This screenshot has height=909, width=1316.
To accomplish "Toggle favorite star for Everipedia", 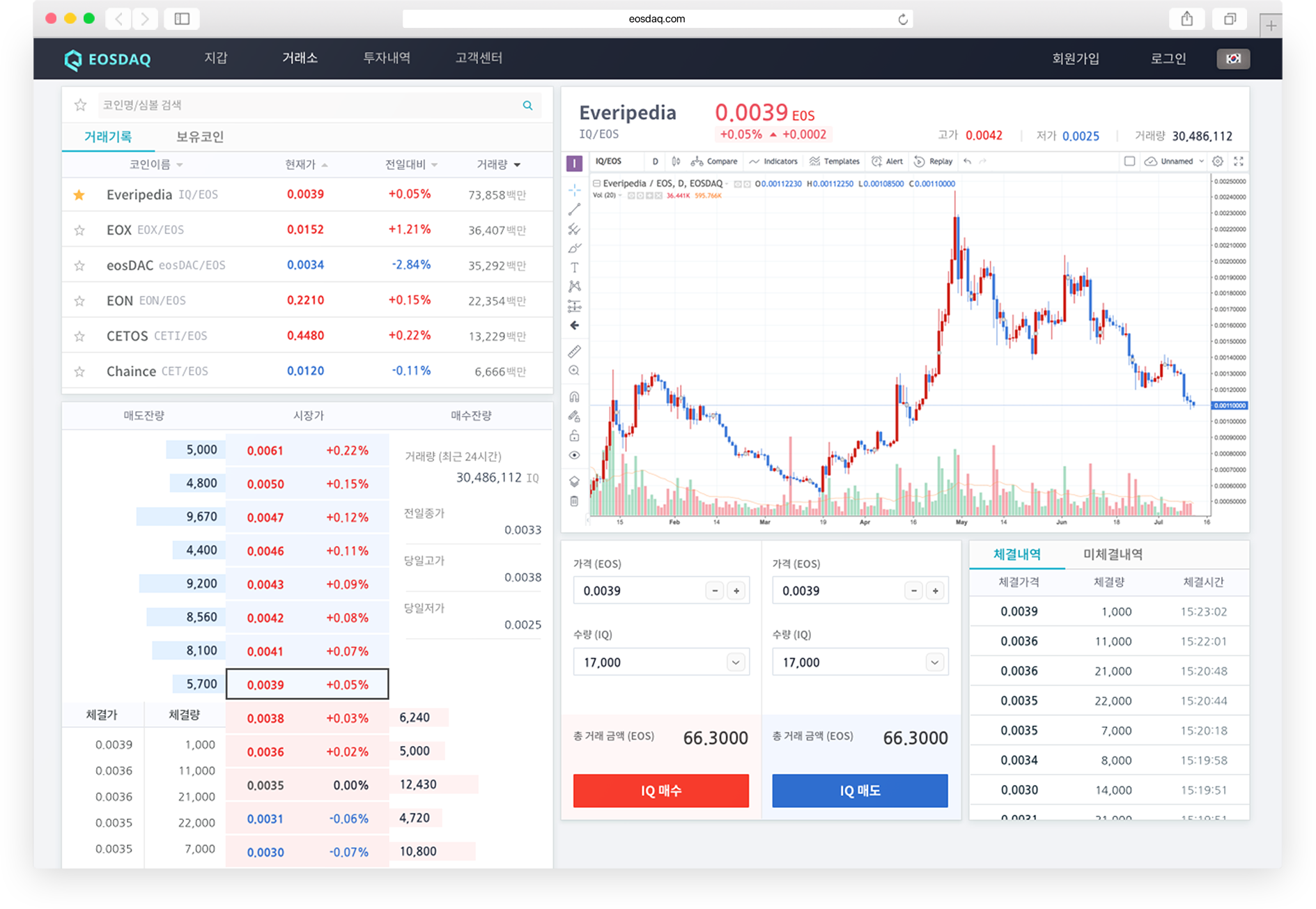I will tap(79, 195).
